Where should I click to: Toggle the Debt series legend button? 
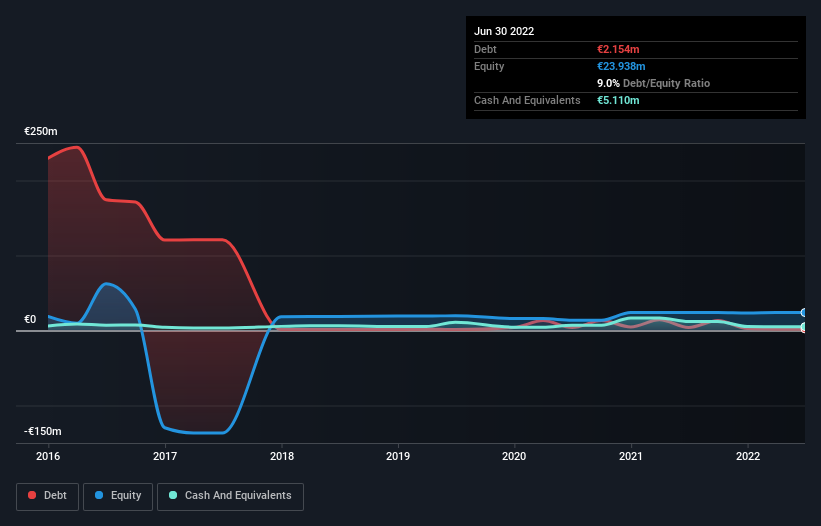pos(47,496)
